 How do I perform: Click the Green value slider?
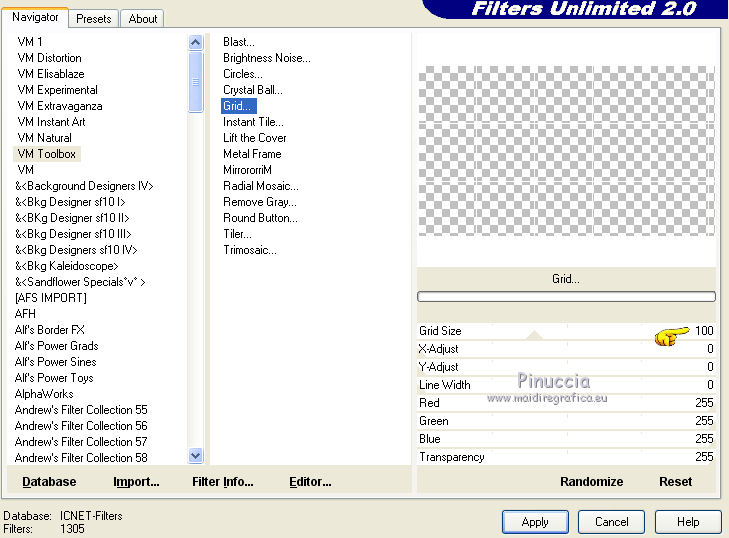tap(566, 421)
